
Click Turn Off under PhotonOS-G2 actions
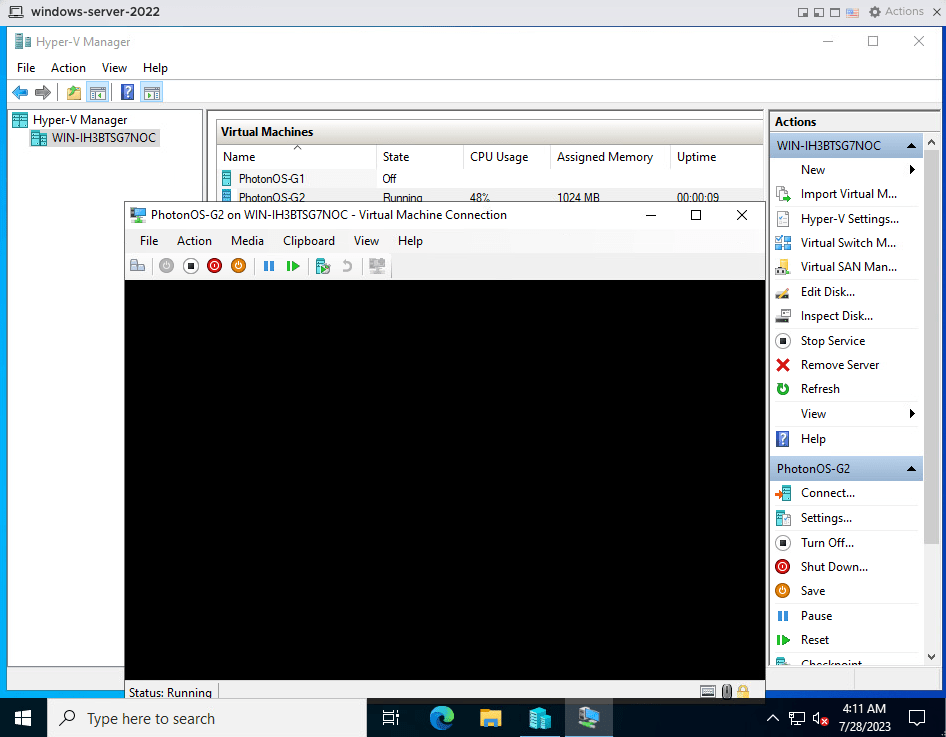point(827,543)
